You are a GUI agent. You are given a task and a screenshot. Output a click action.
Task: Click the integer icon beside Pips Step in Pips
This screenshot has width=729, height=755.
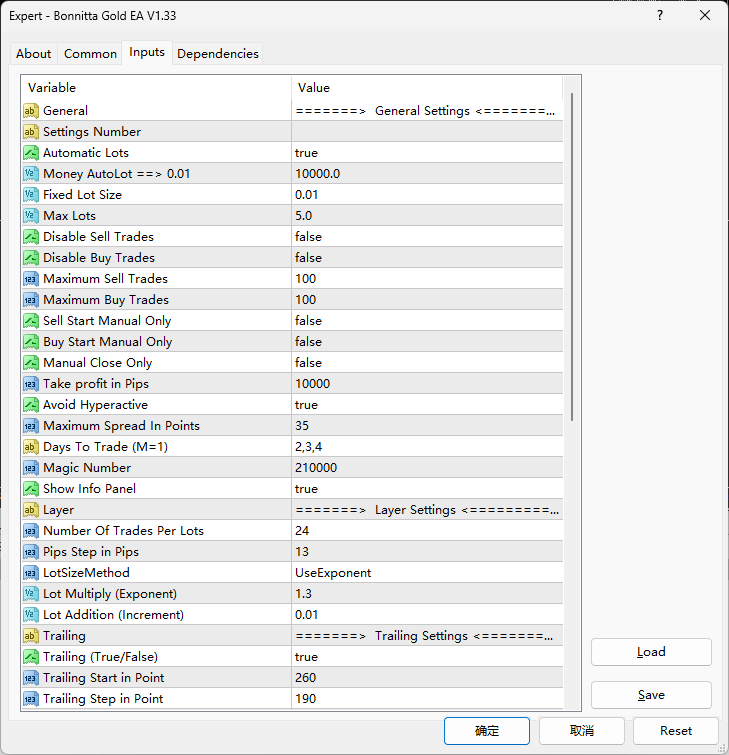tap(31, 552)
